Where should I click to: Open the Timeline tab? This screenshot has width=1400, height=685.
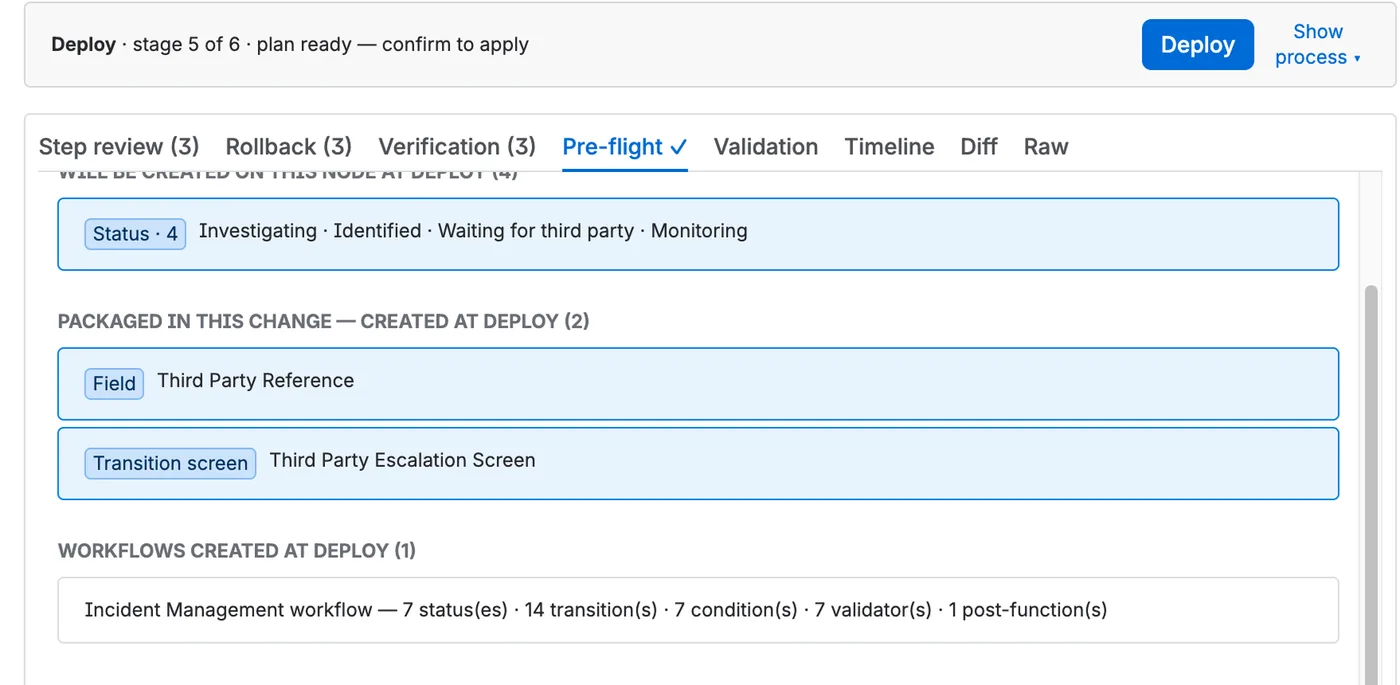(x=889, y=147)
